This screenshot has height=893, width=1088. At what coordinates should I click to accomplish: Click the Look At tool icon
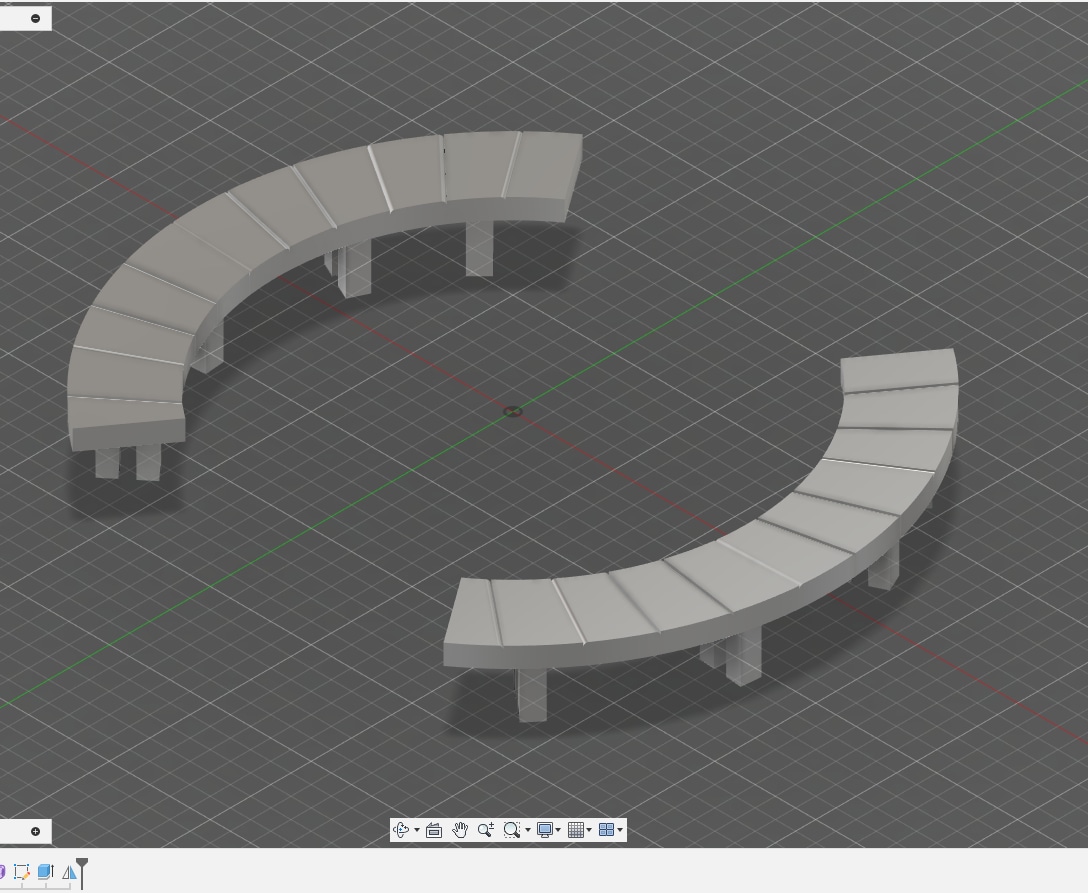434,830
